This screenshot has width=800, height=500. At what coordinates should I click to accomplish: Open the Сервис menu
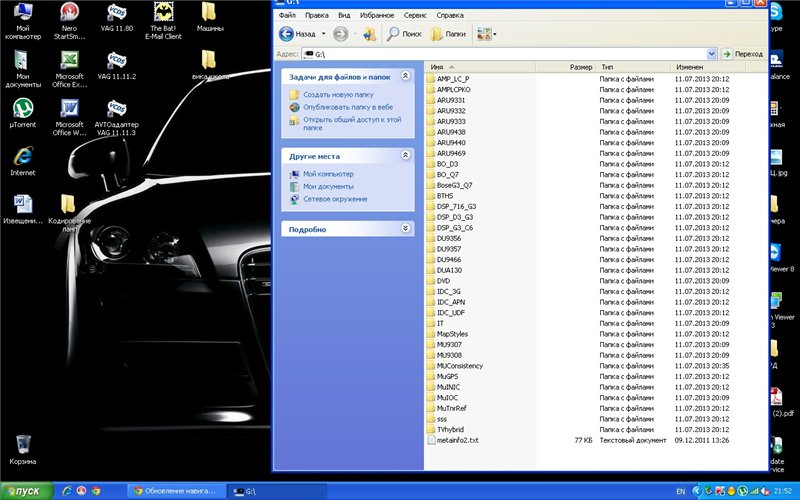pyautogui.click(x=415, y=16)
